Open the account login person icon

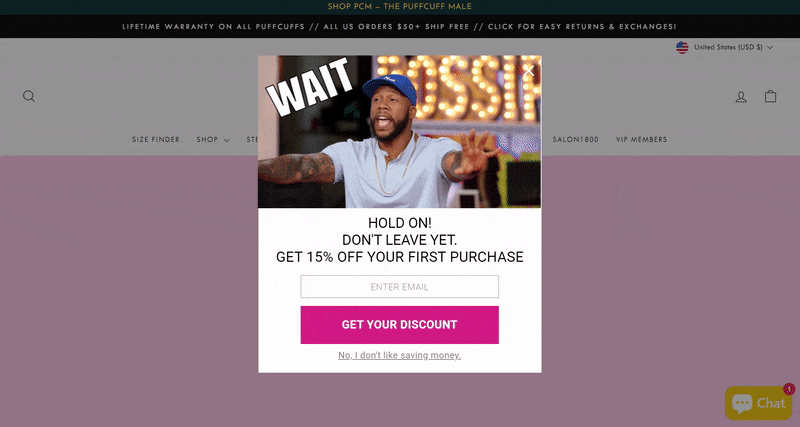741,96
